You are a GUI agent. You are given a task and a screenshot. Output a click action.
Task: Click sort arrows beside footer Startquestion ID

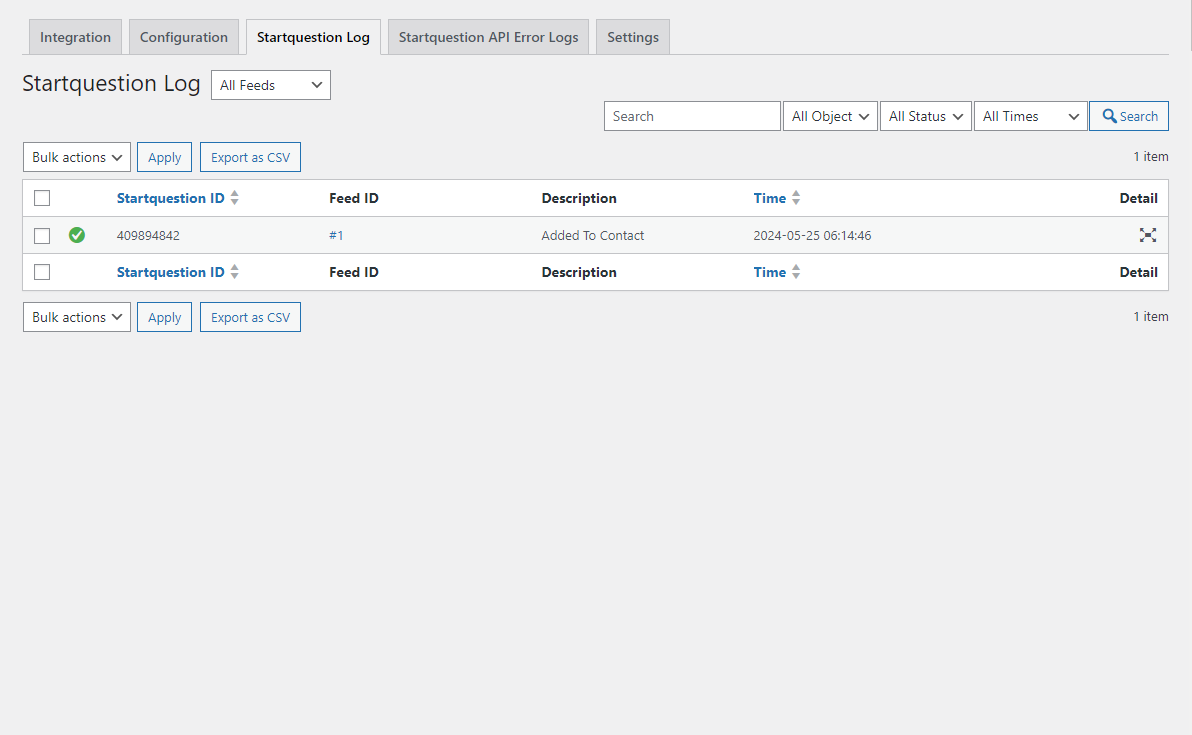click(x=234, y=271)
